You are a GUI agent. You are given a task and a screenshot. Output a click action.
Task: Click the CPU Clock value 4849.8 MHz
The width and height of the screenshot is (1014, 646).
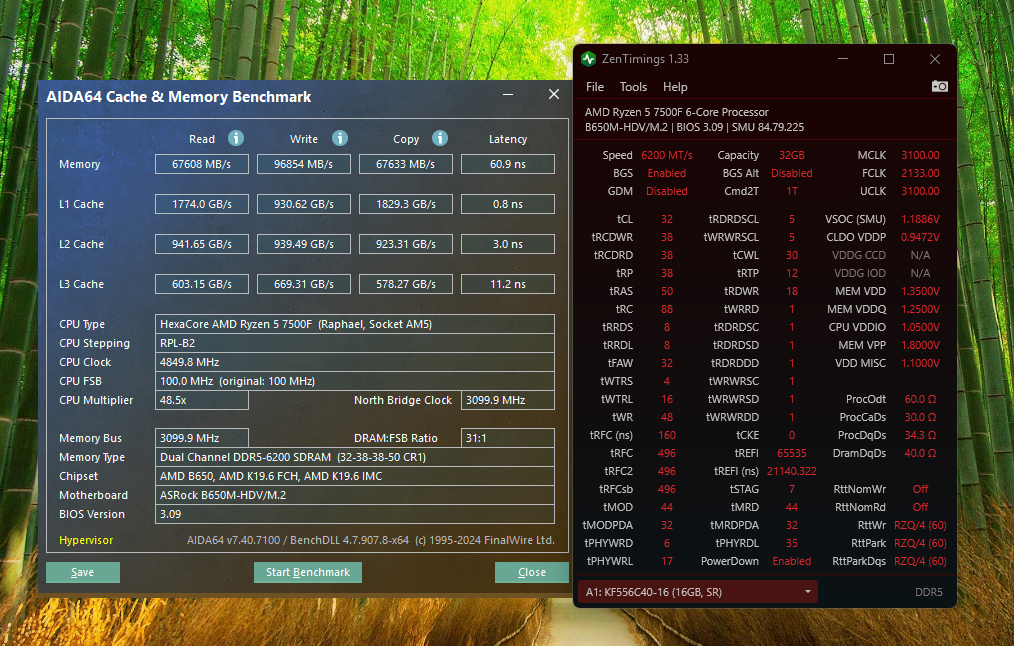coord(354,362)
